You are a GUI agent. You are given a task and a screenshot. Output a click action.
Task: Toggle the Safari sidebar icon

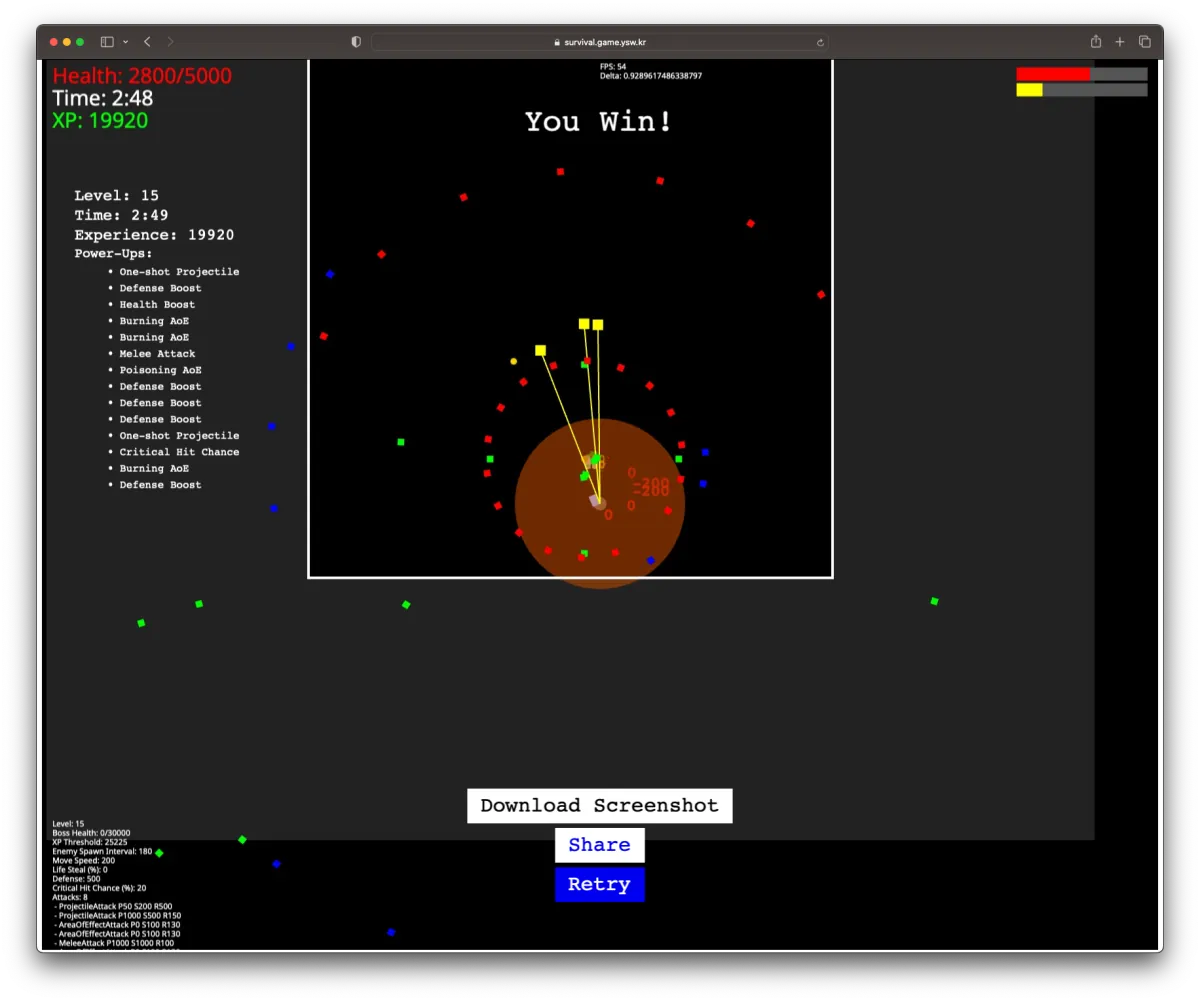(107, 42)
